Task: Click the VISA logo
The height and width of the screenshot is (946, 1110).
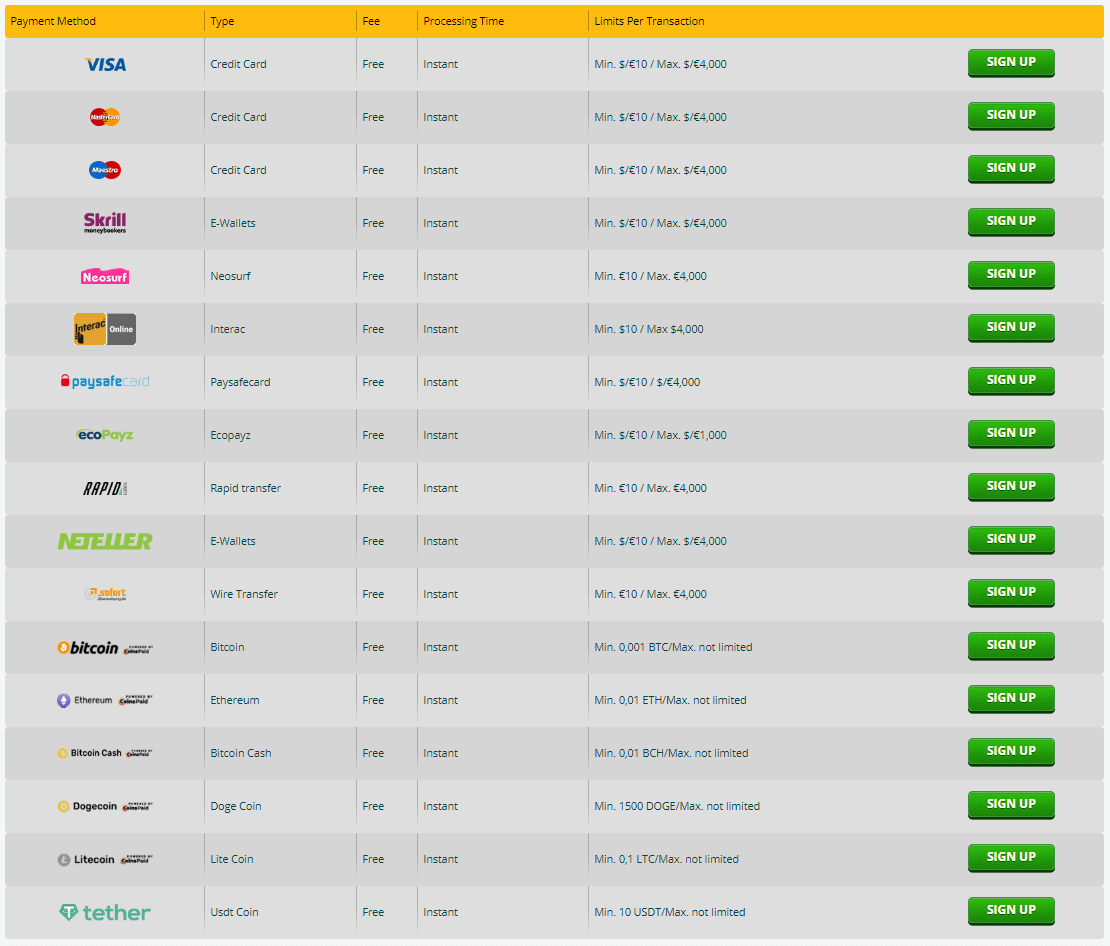Action: tap(105, 64)
